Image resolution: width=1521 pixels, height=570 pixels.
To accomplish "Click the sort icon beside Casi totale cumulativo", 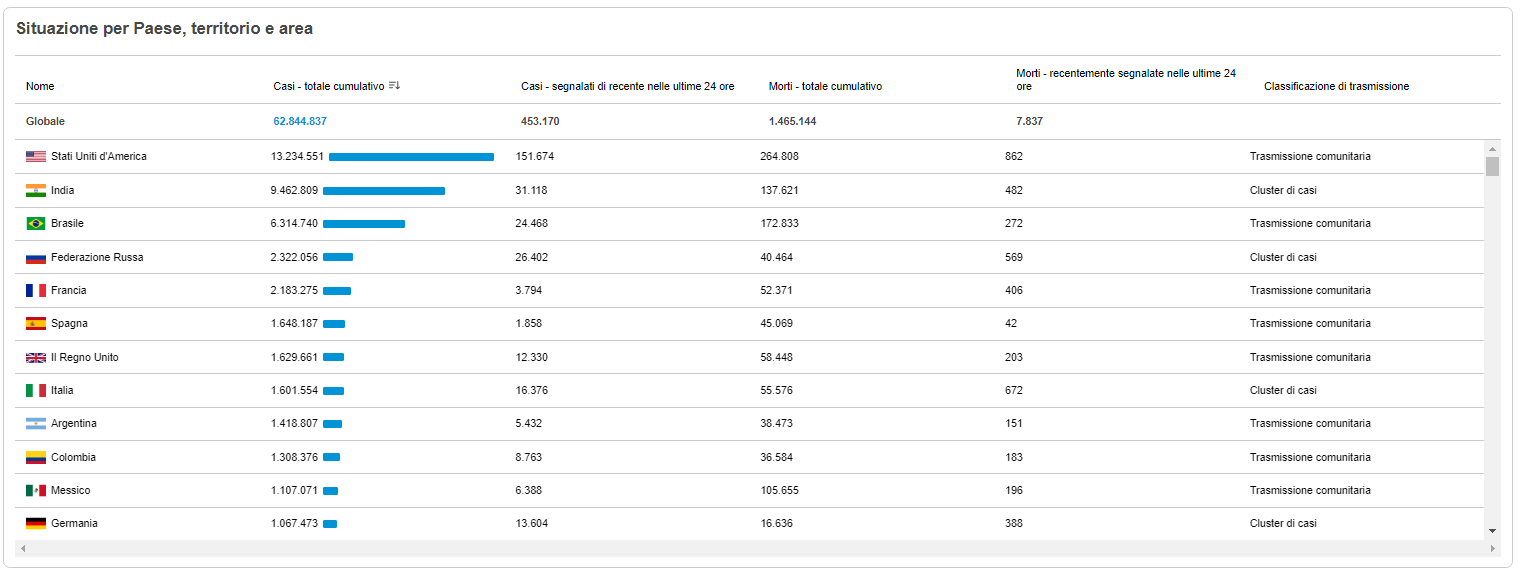I will pyautogui.click(x=394, y=86).
